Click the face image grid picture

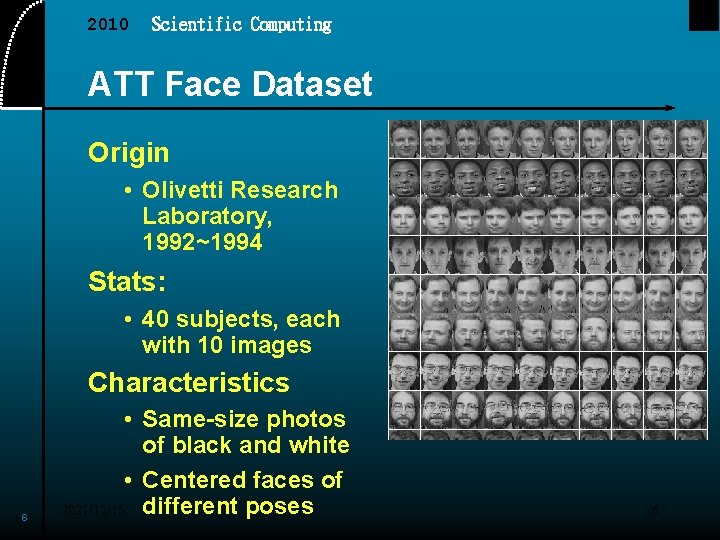tap(548, 280)
